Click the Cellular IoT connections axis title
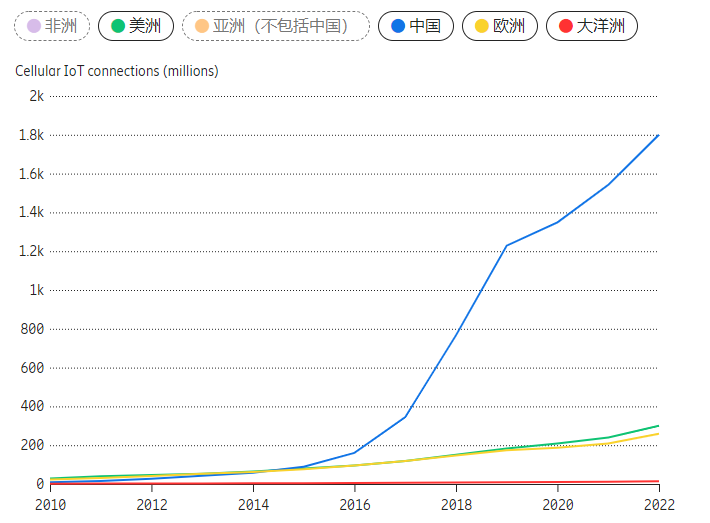The width and height of the screenshot is (710, 523). [117, 71]
